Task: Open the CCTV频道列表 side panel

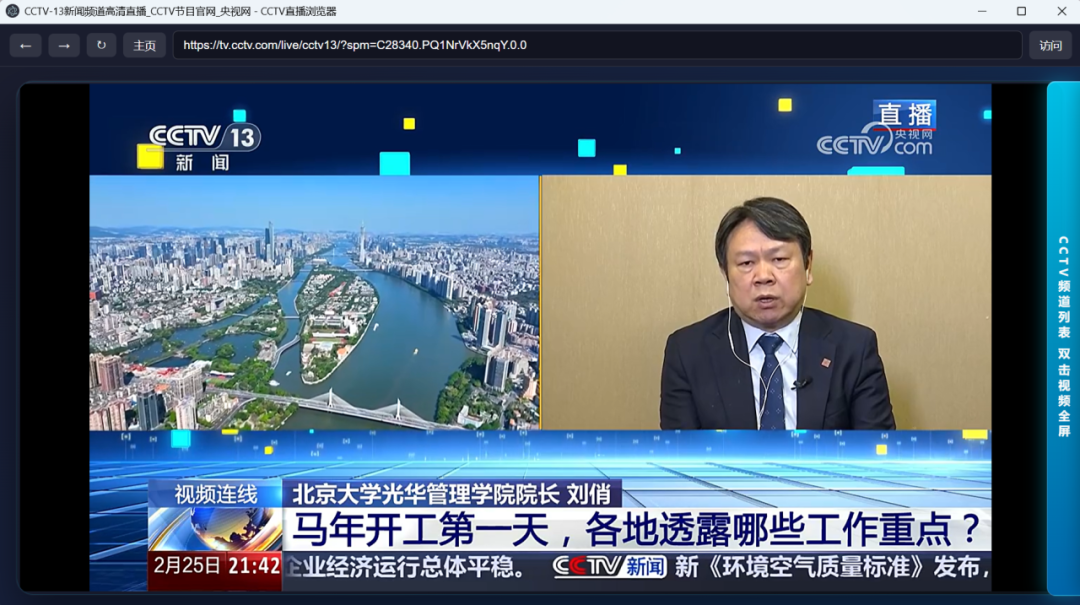Action: 1063,338
